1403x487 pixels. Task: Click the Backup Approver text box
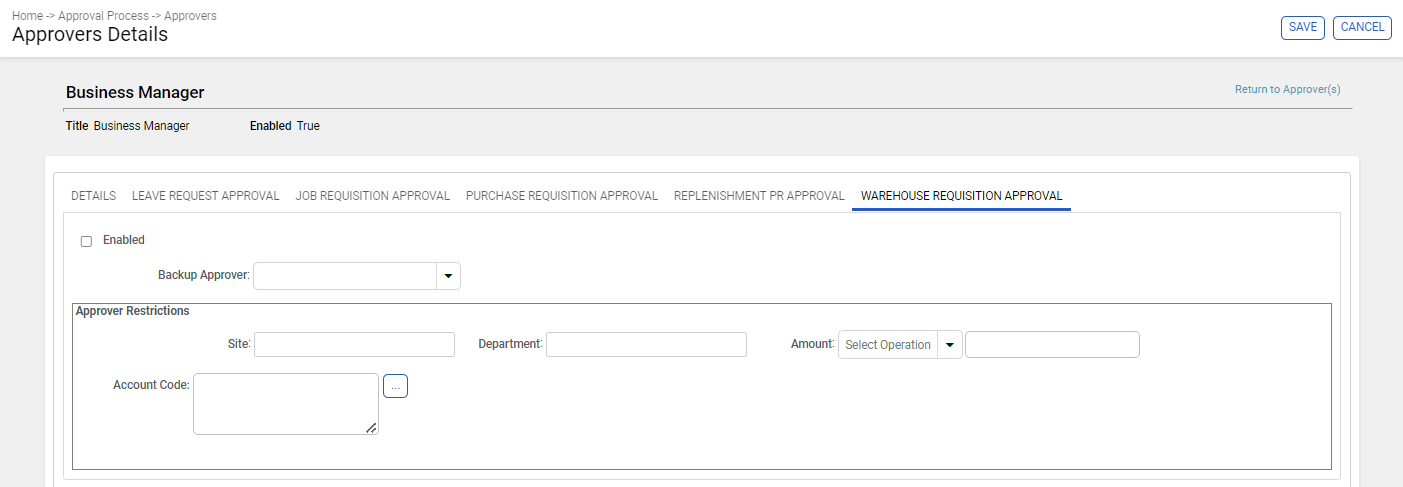coord(345,276)
